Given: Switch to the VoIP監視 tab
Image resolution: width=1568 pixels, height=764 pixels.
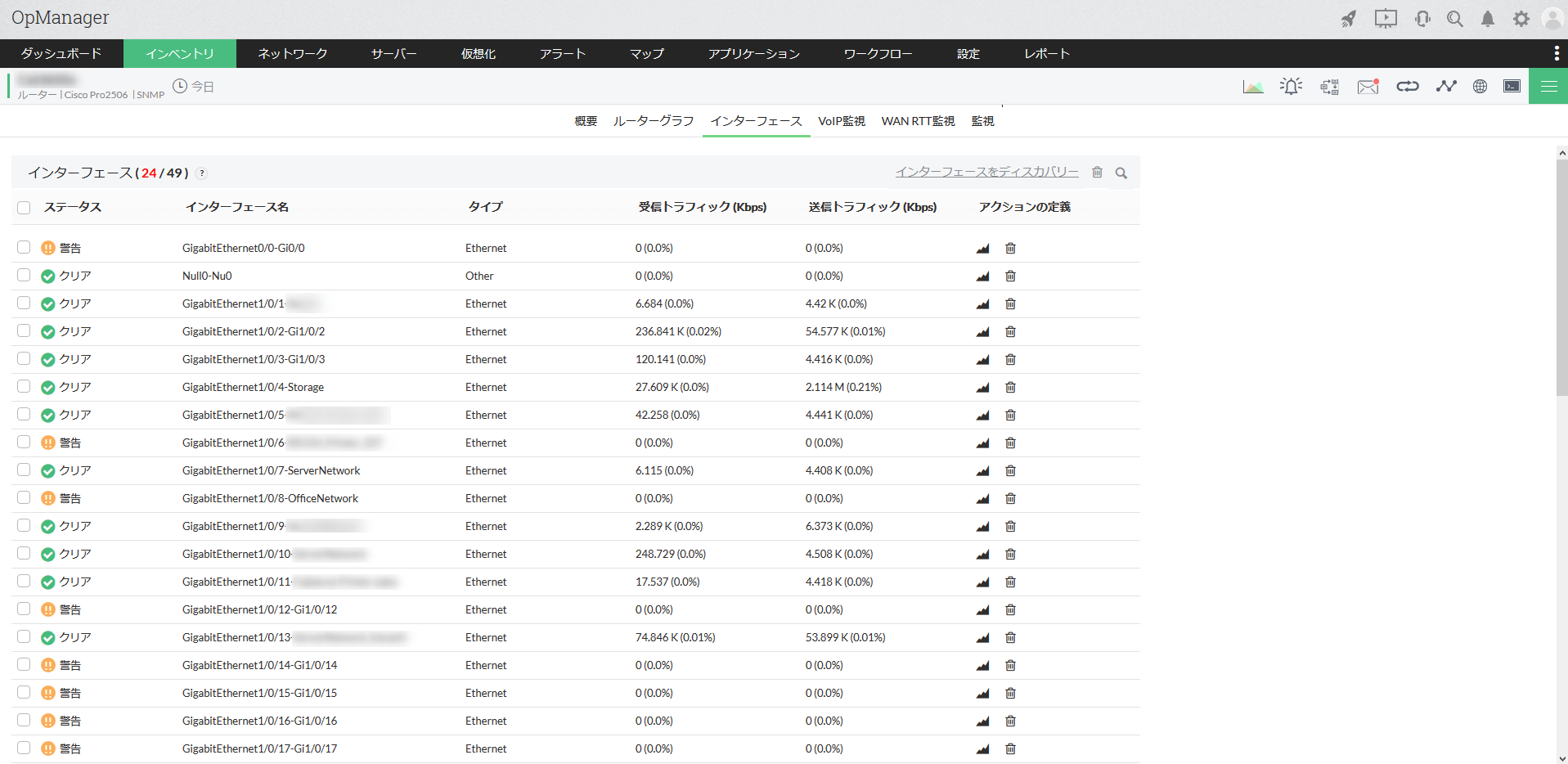Looking at the screenshot, I should coord(842,121).
